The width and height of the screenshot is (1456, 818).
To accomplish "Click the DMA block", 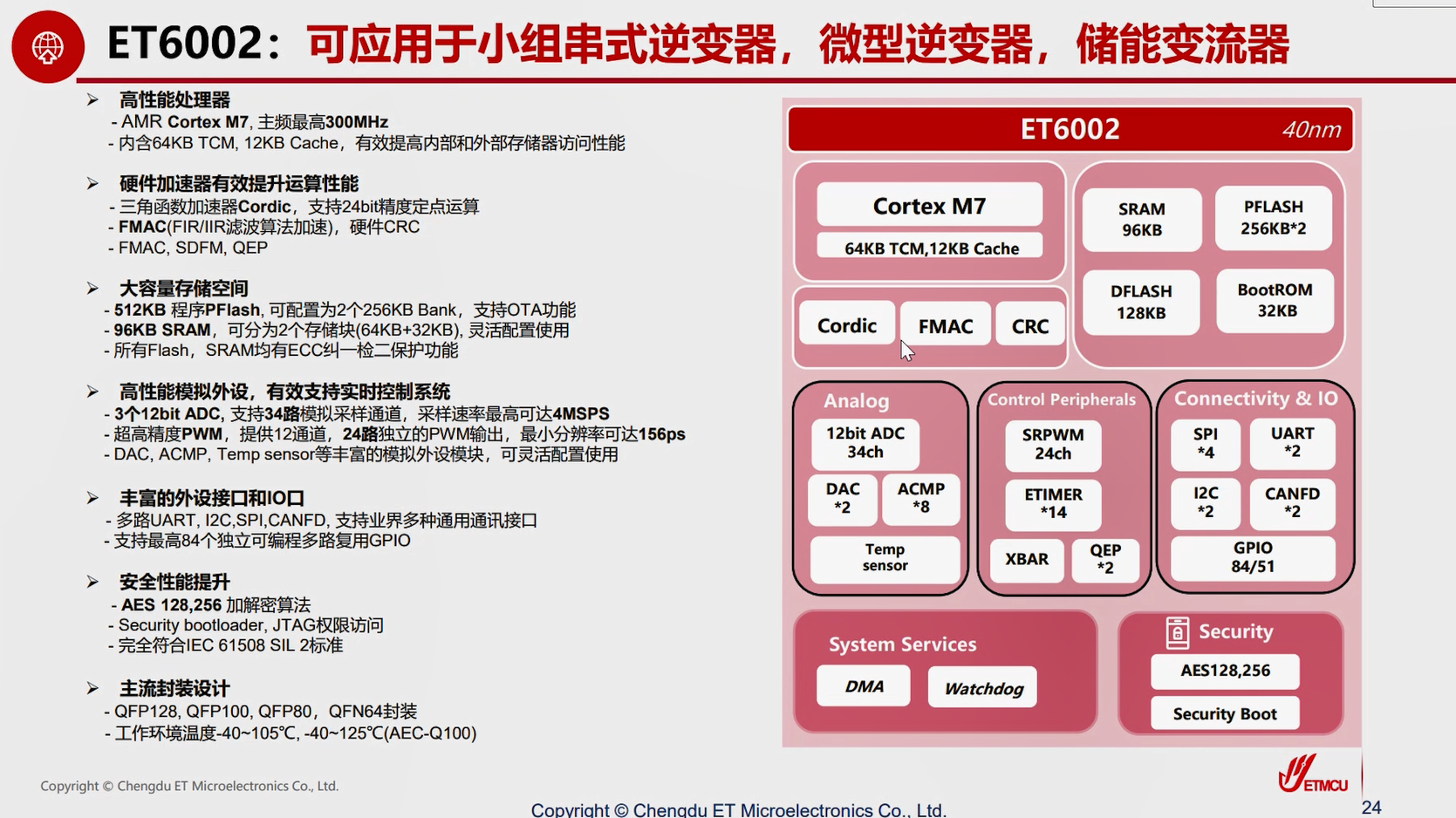I will (x=864, y=686).
